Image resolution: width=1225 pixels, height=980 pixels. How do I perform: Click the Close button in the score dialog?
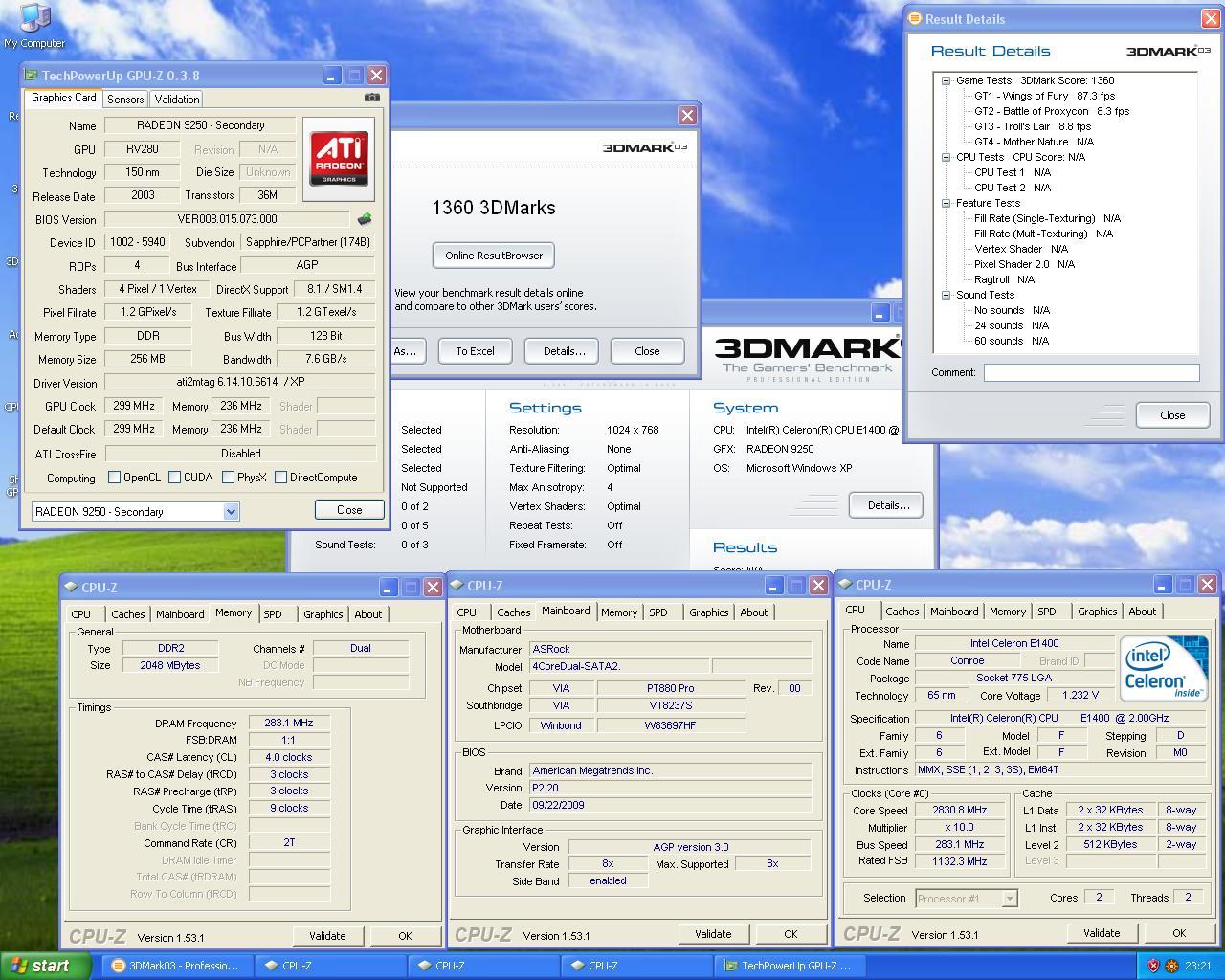point(647,351)
